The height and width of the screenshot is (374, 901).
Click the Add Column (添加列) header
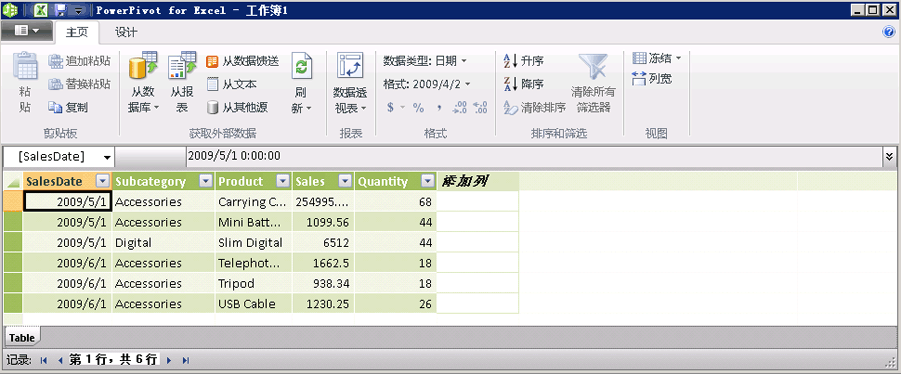[x=478, y=182]
